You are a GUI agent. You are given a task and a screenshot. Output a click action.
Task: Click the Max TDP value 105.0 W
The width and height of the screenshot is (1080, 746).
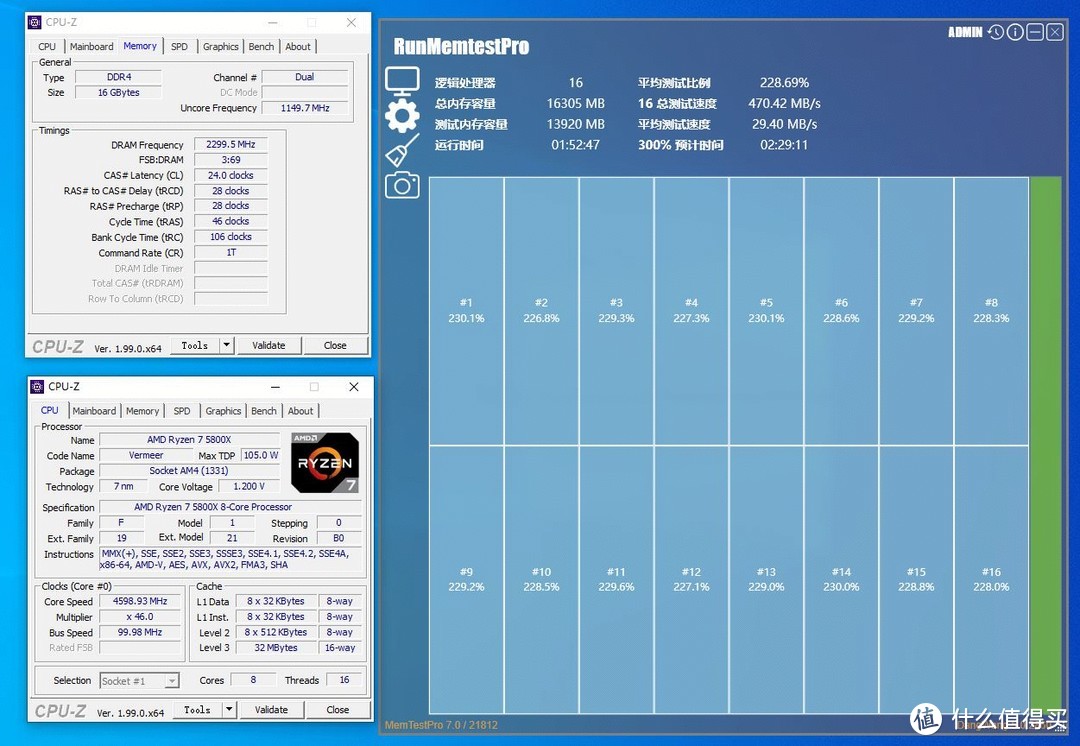tap(261, 455)
